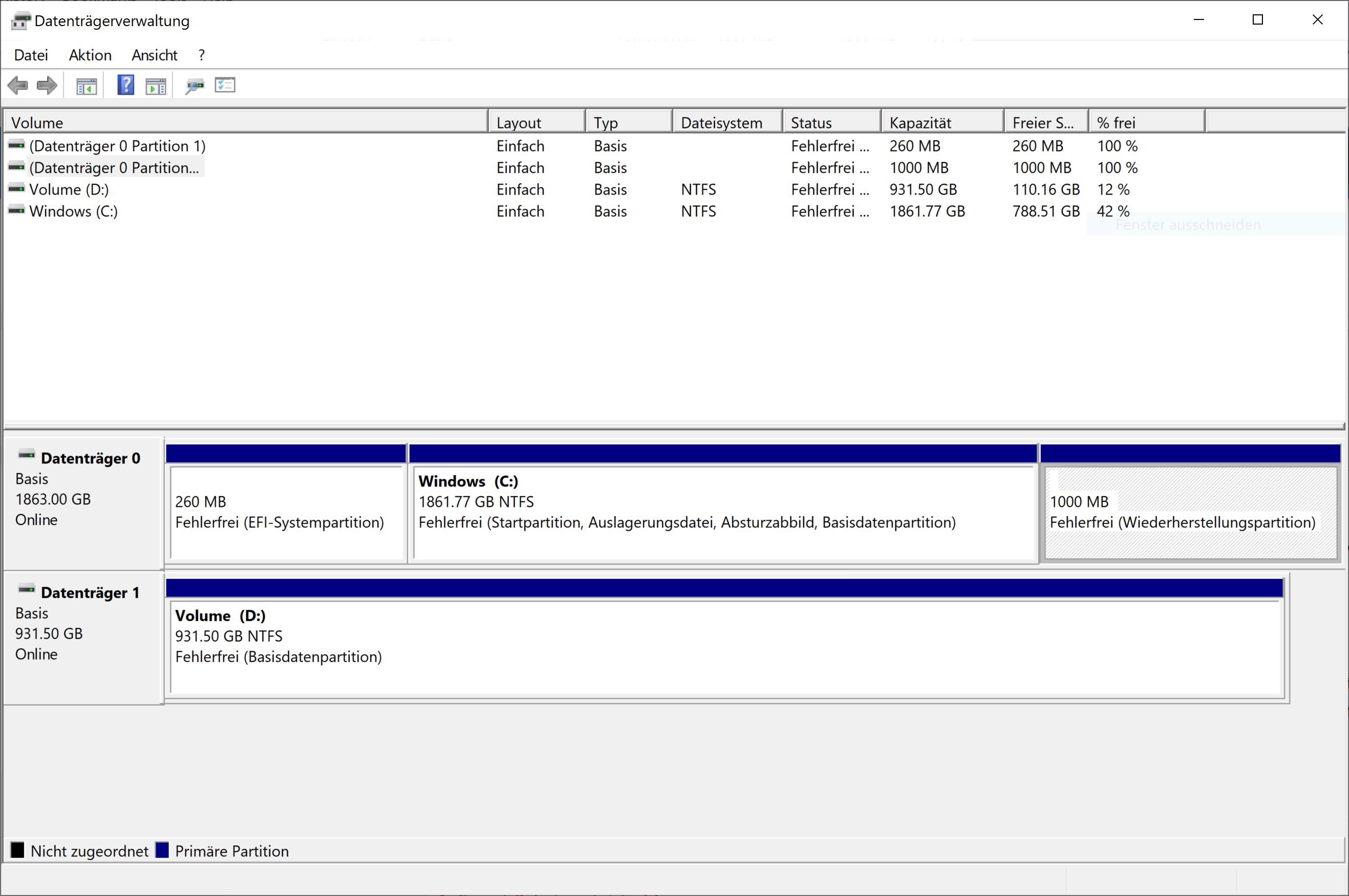The image size is (1349, 896).
Task: Click the Datenträger 0 disk label panel
Action: coord(83,503)
